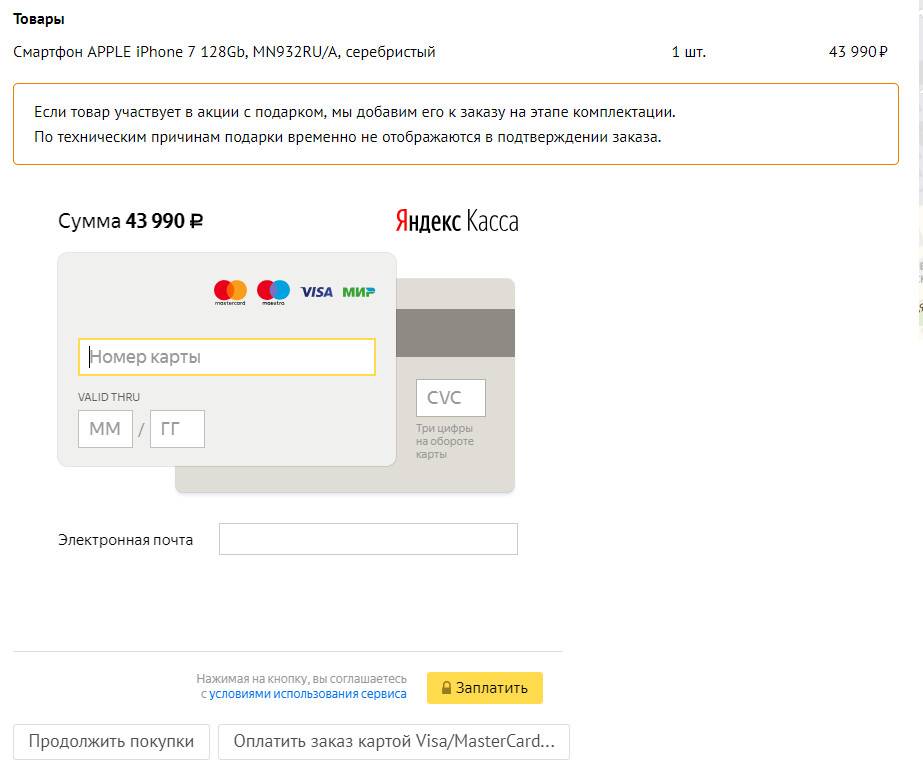The width and height of the screenshot is (923, 775).
Task: Click the Visa logo on the card
Action: click(x=316, y=292)
